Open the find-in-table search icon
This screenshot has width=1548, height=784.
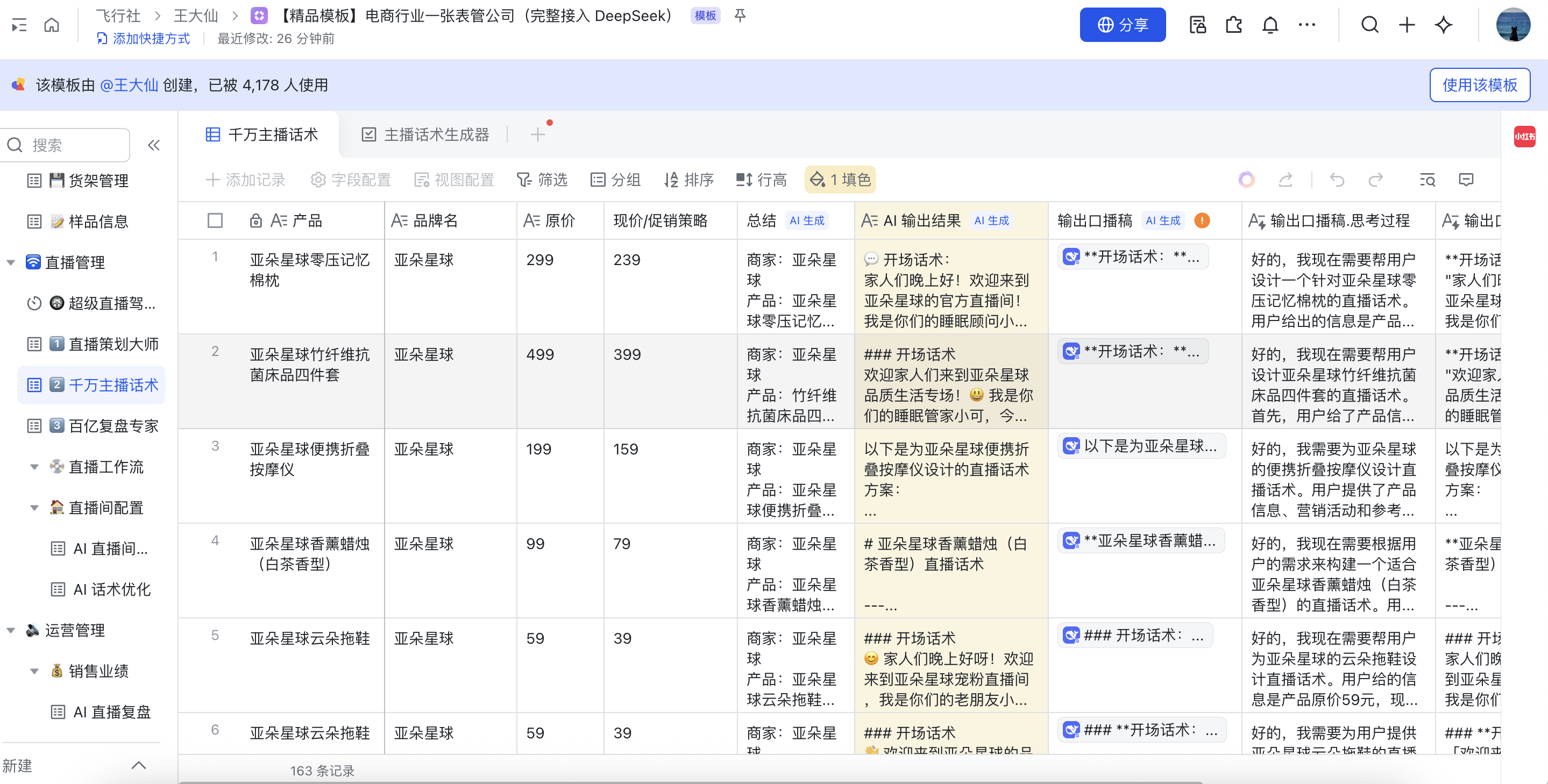click(1427, 180)
